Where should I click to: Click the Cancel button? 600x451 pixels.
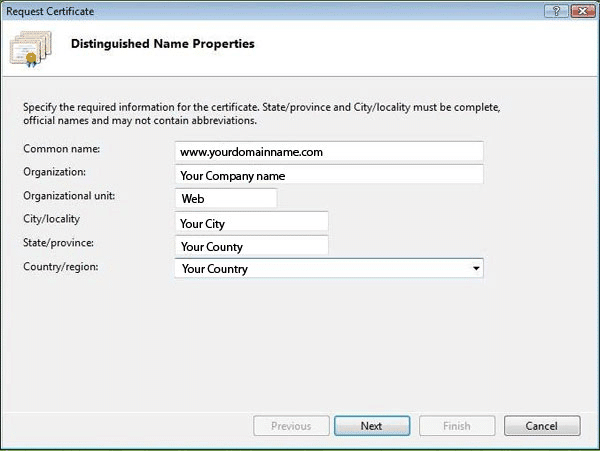click(x=542, y=426)
